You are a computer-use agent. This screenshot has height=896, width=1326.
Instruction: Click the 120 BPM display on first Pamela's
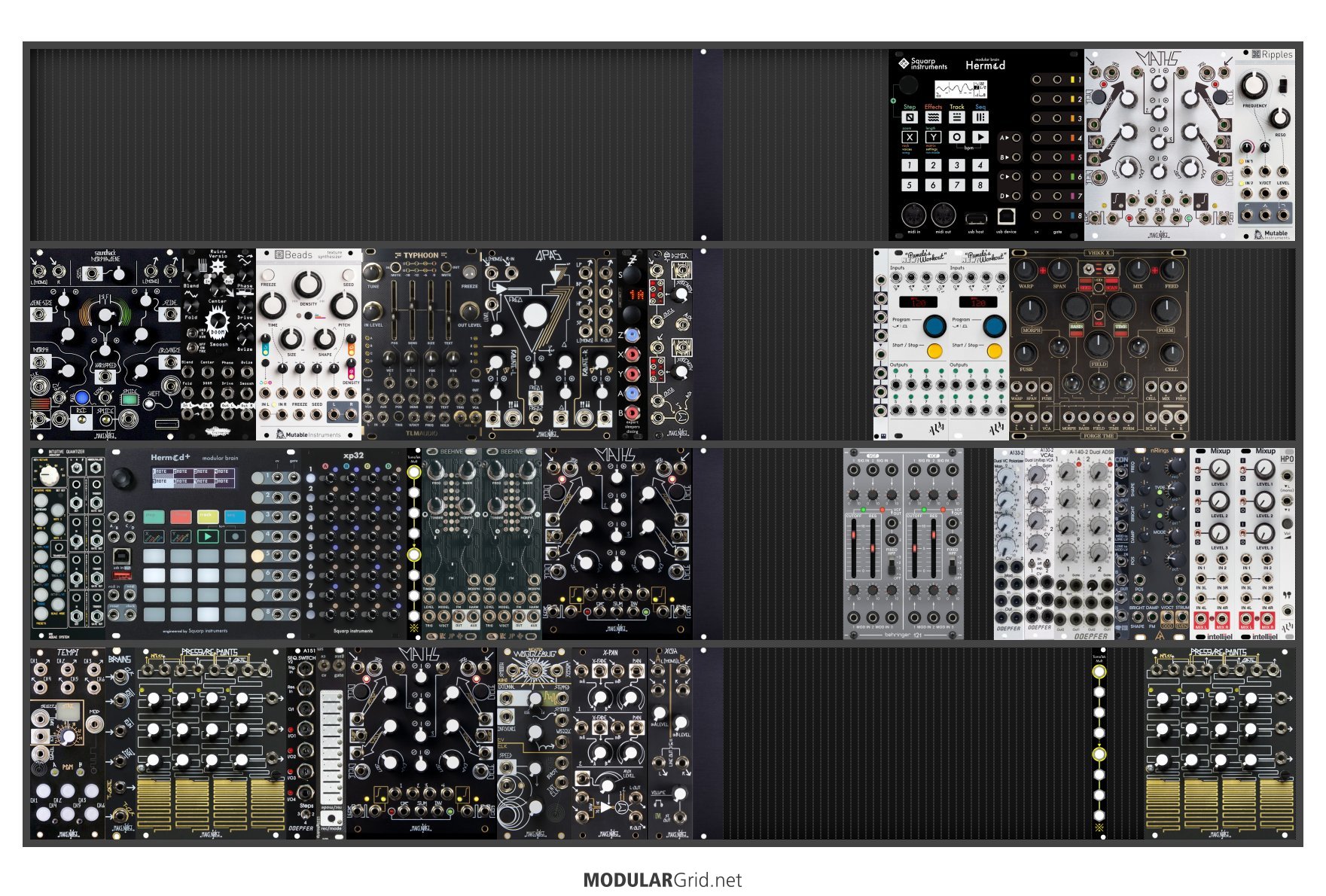click(x=918, y=302)
